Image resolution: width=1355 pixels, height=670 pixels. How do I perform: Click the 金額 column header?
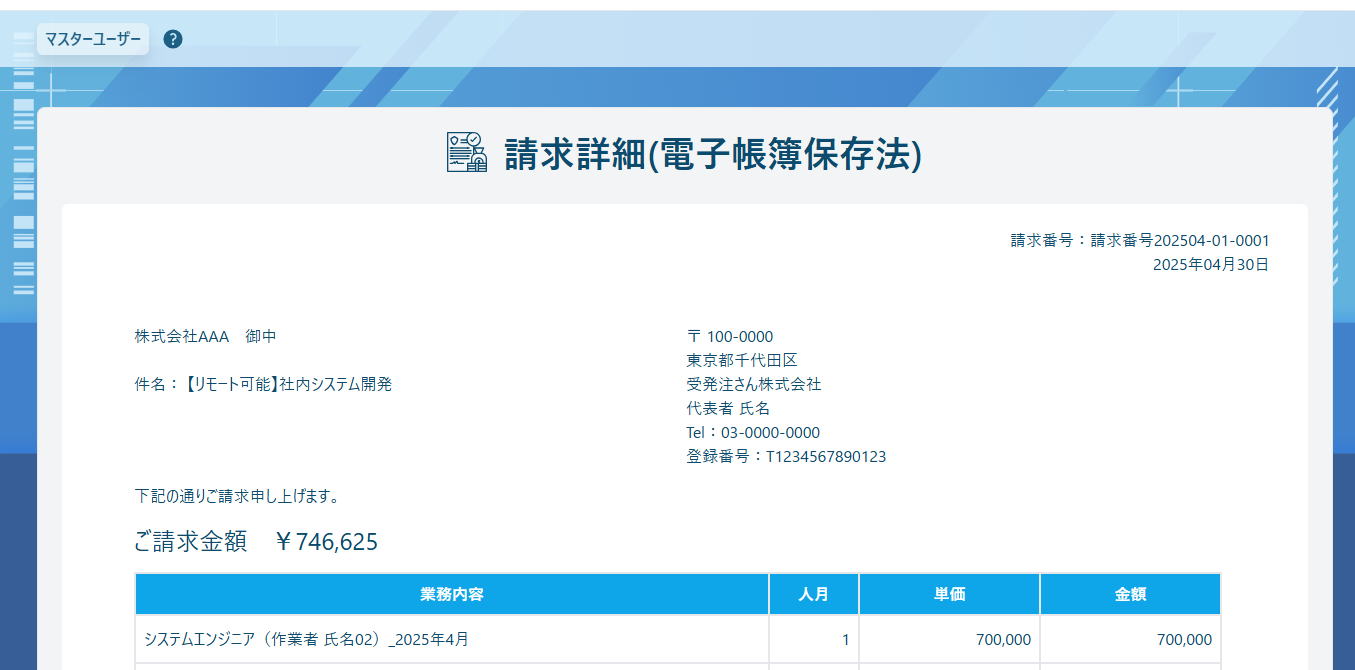pyautogui.click(x=1130, y=594)
